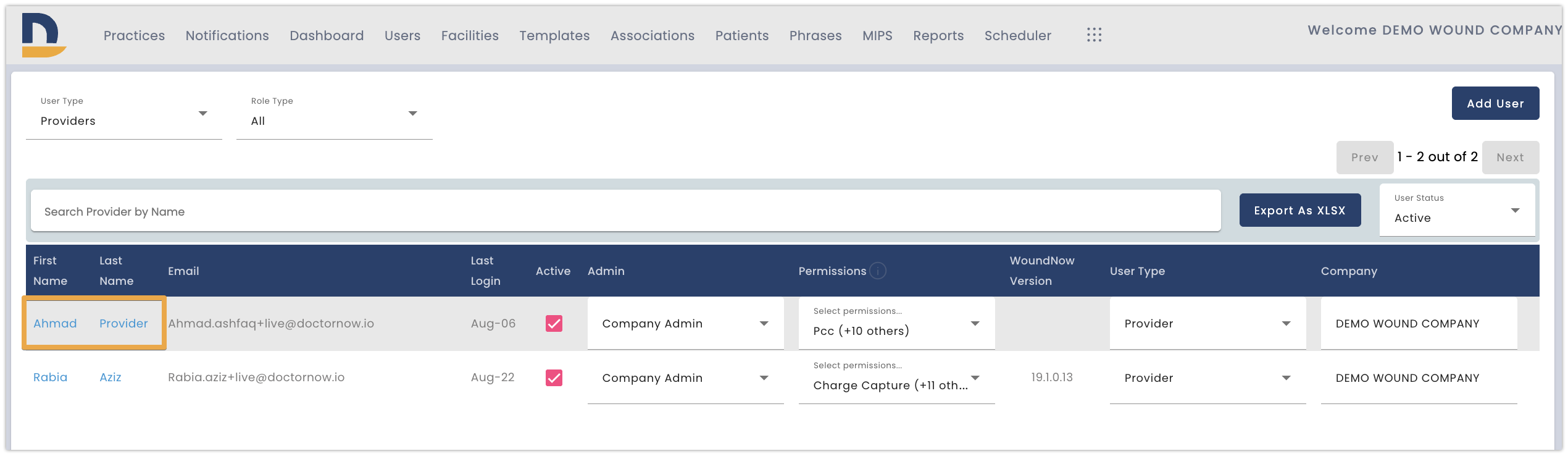Screen dimensions: 1568x456
Task: Click the Next pagination button
Action: coord(1511,158)
